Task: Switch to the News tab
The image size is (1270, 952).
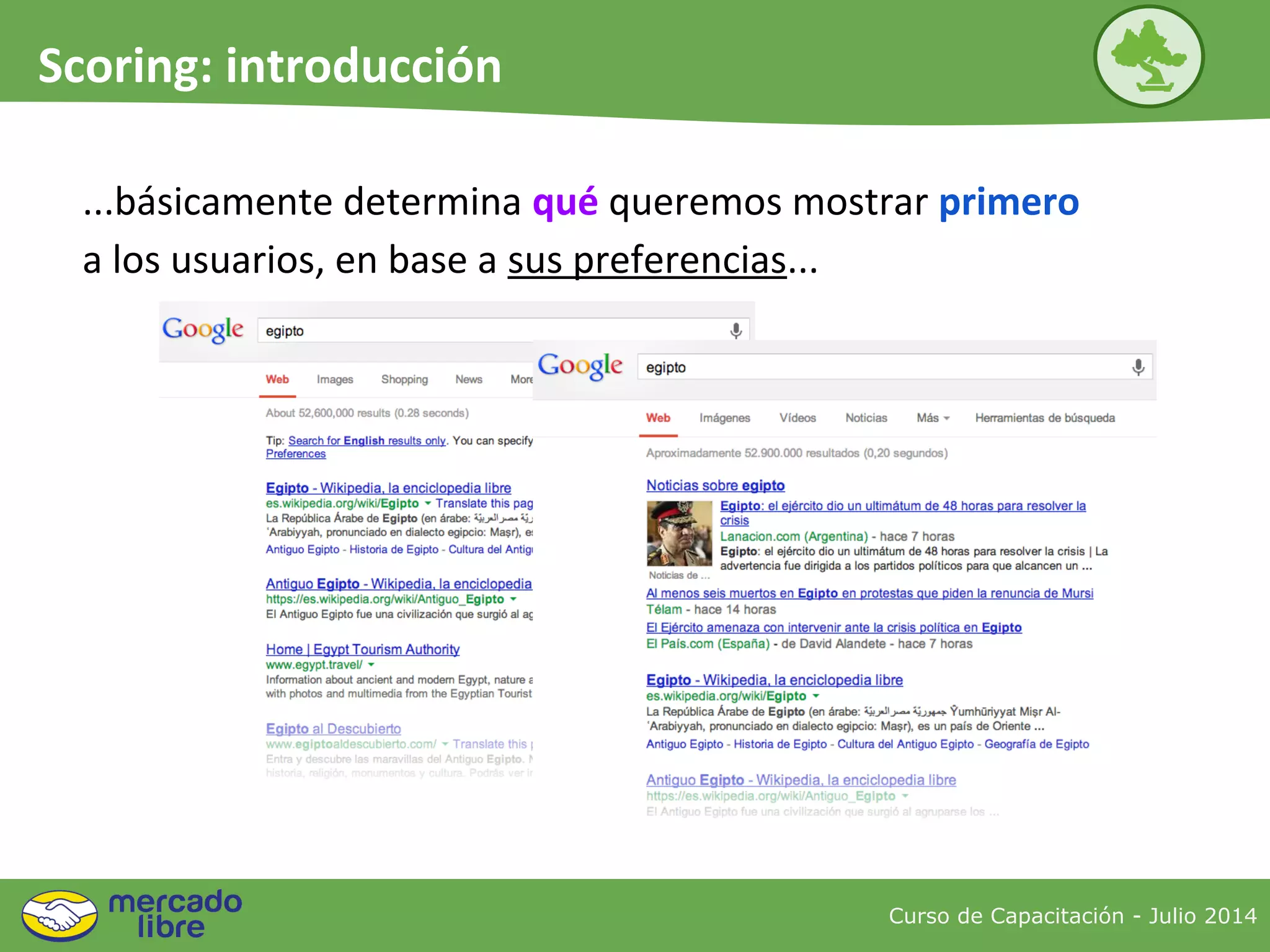Action: [x=469, y=379]
